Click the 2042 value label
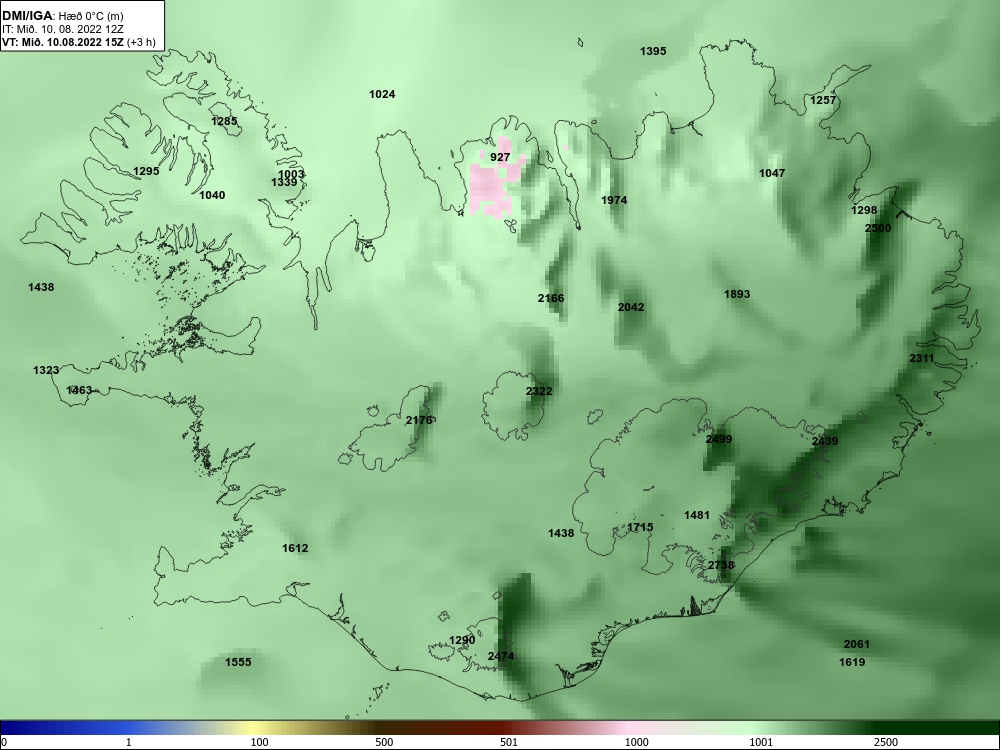This screenshot has height=750, width=1000. (x=631, y=307)
